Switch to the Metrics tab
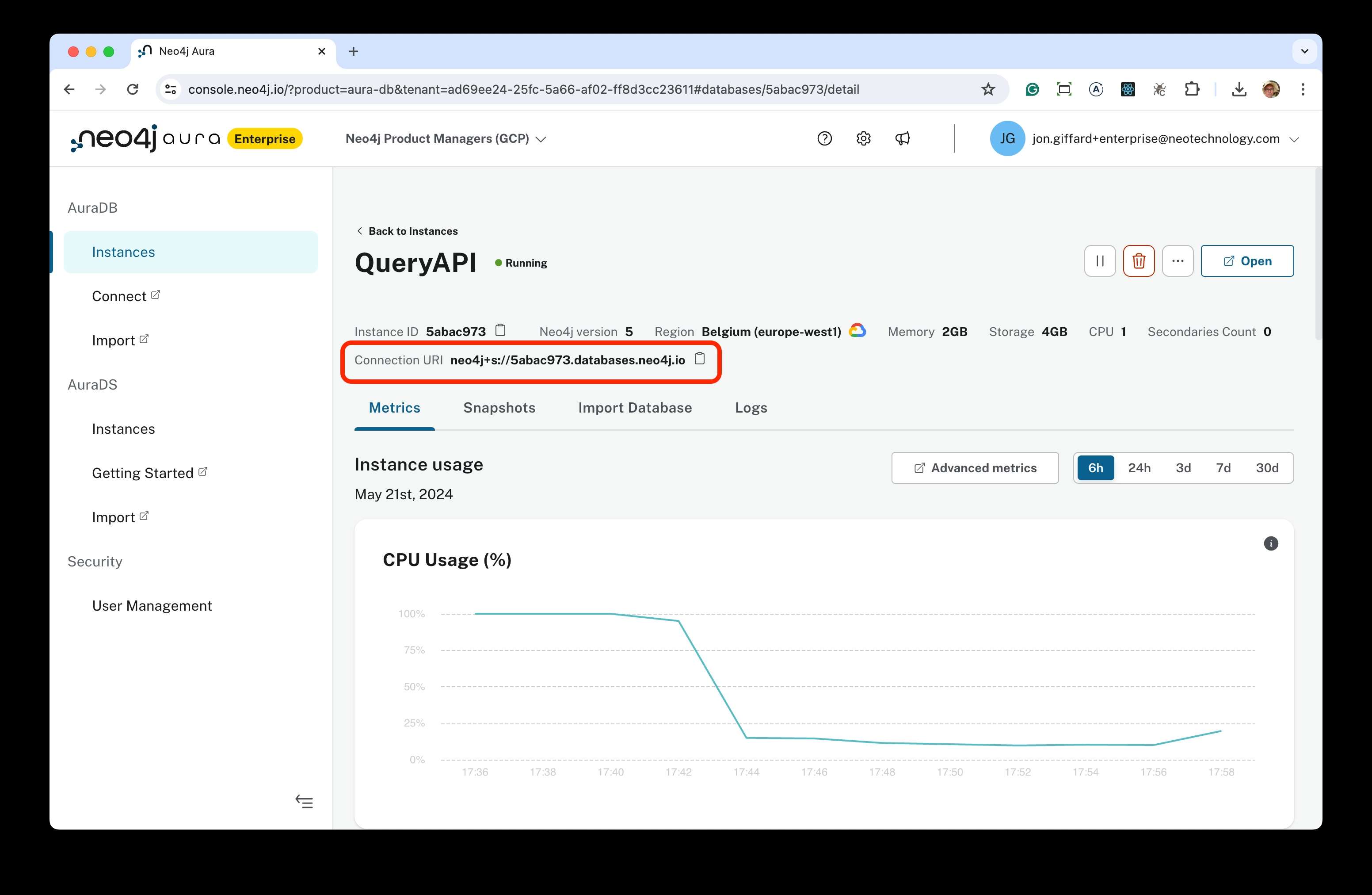The height and width of the screenshot is (895, 1372). (x=394, y=408)
